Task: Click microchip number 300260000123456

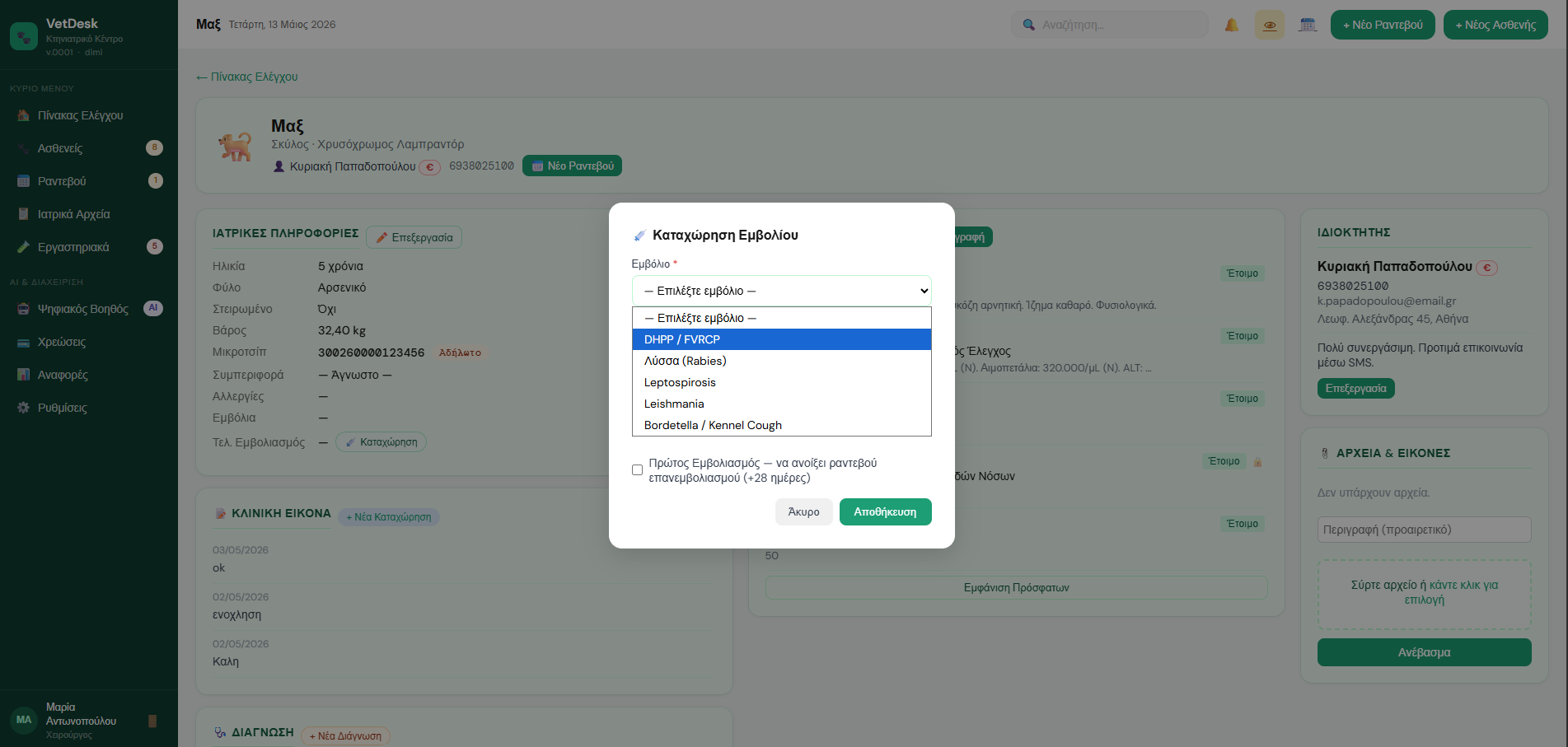Action: (371, 352)
